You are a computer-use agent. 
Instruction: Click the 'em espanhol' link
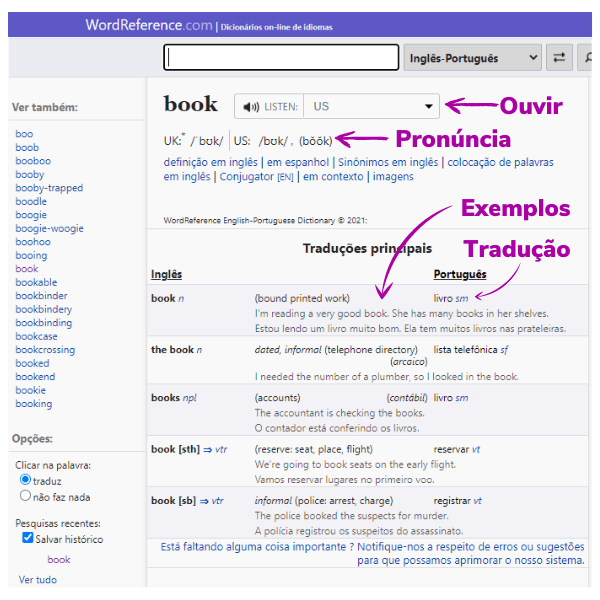coord(297,162)
